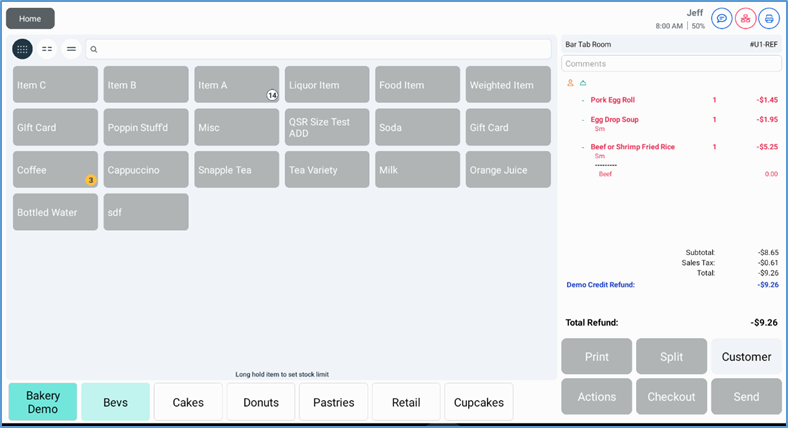788x428 pixels.
Task: Click the orange guest person icon
Action: tap(570, 82)
